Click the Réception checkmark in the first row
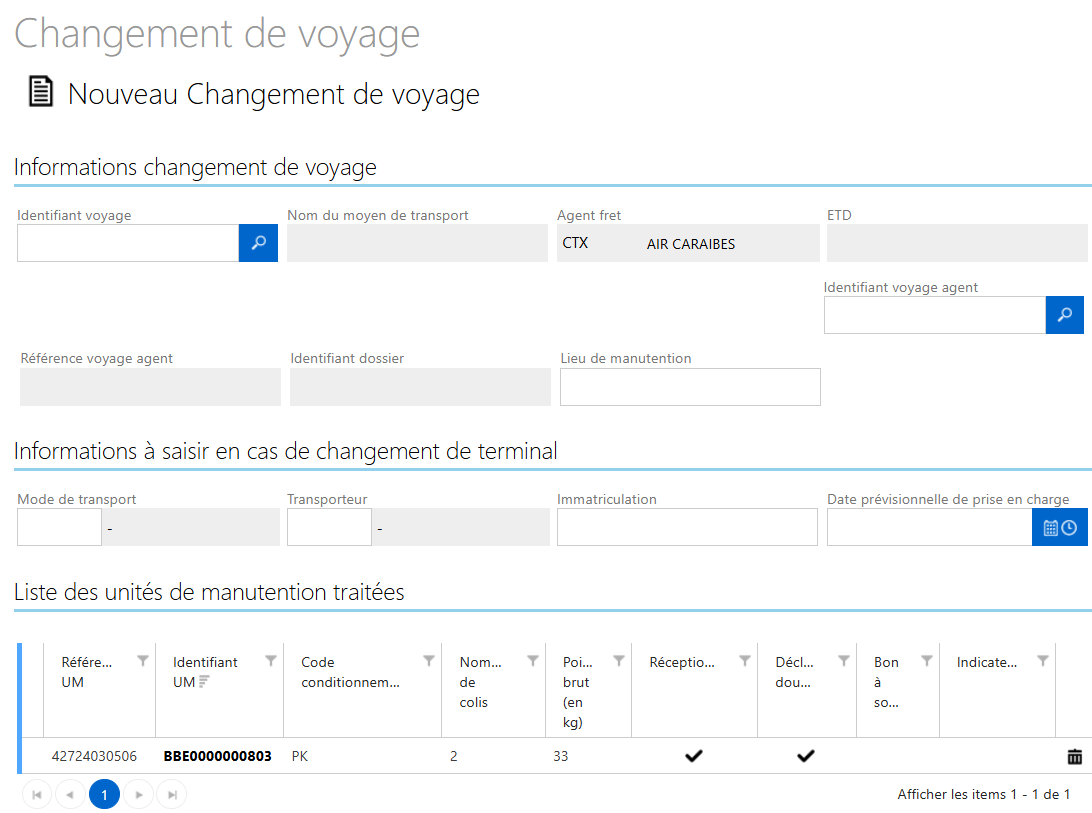 pyautogui.click(x=693, y=757)
